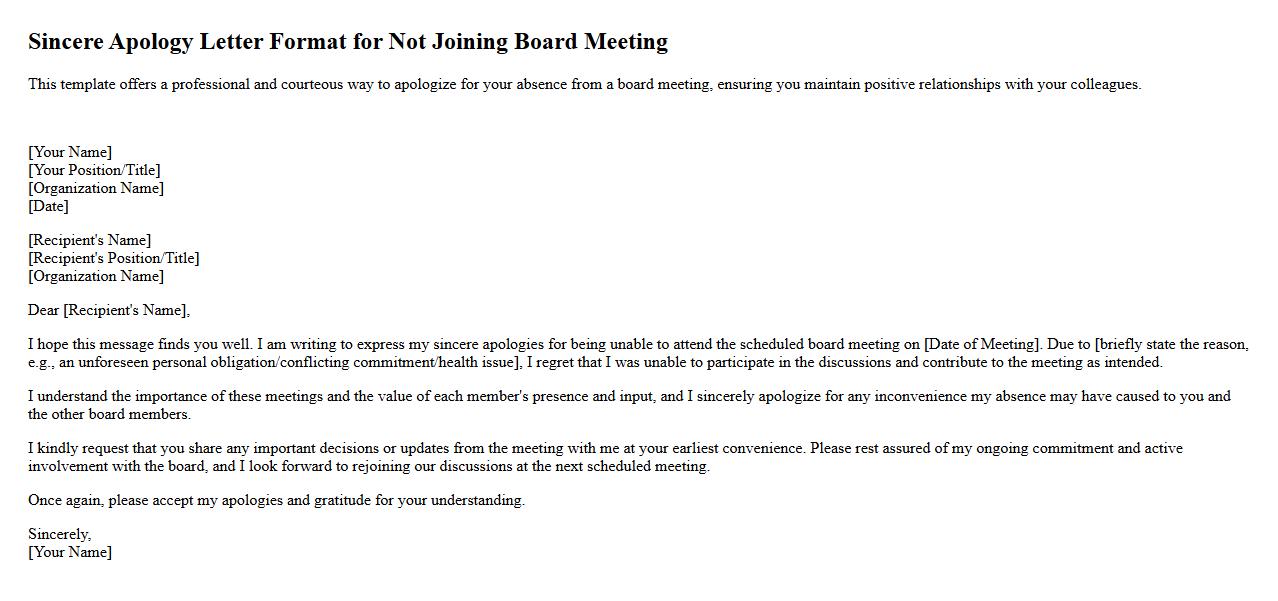Click the template description sentence below the heading
1278x601 pixels.
584,85
